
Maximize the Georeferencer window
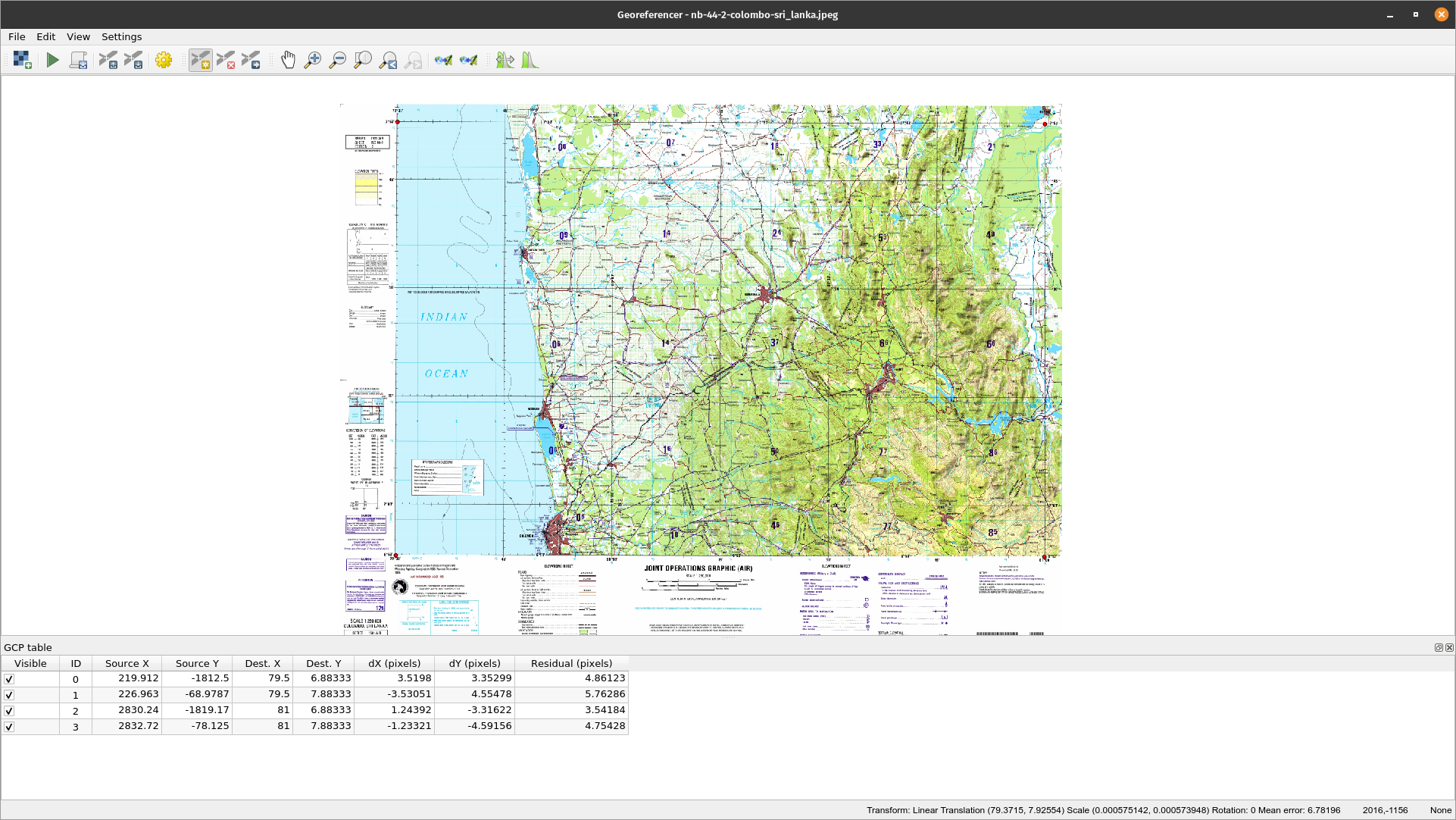(1415, 14)
